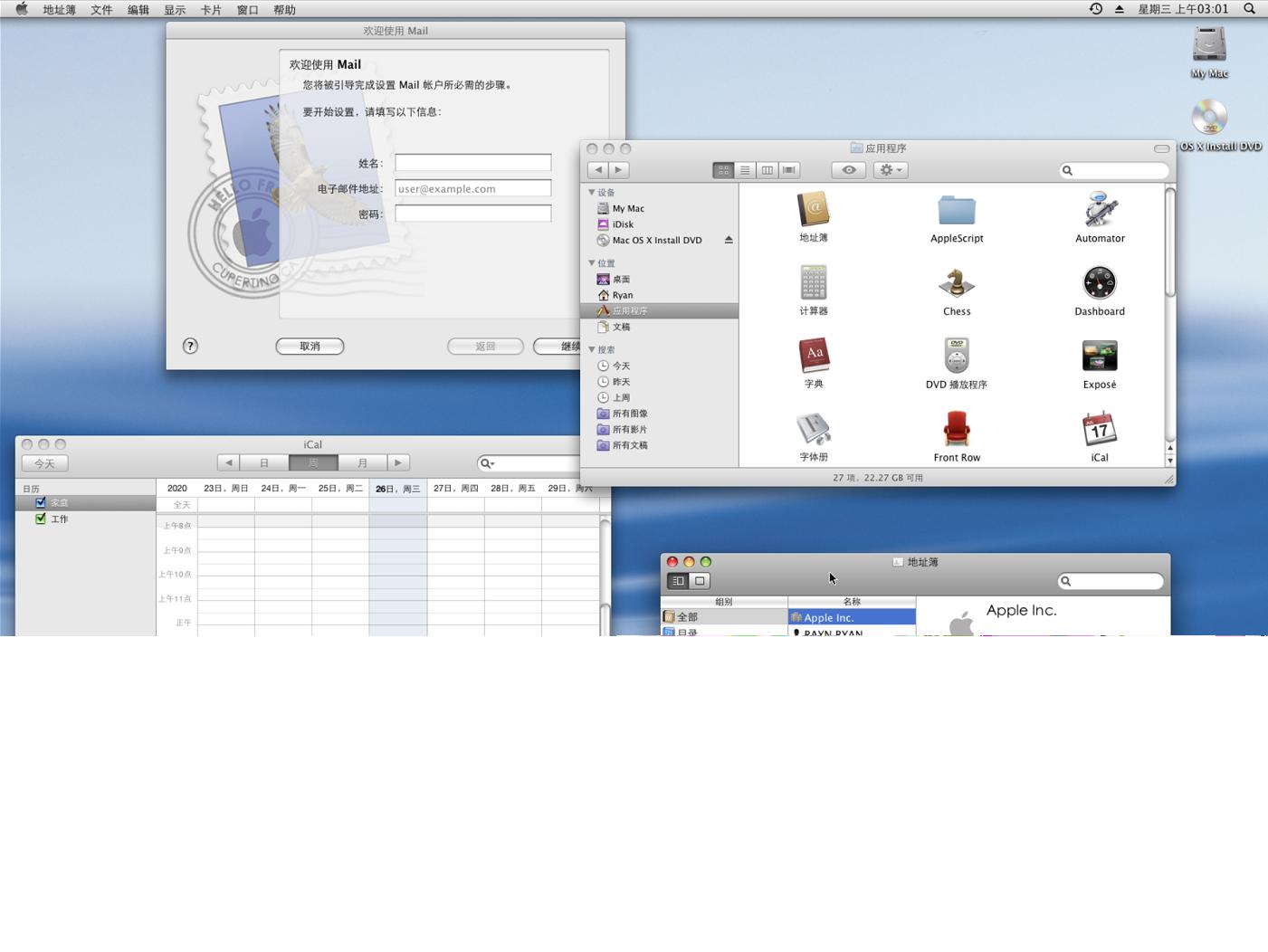Open the Spotlight magnifier in menu bar
Viewport: 1268px width, 952px height.
coord(1249,9)
